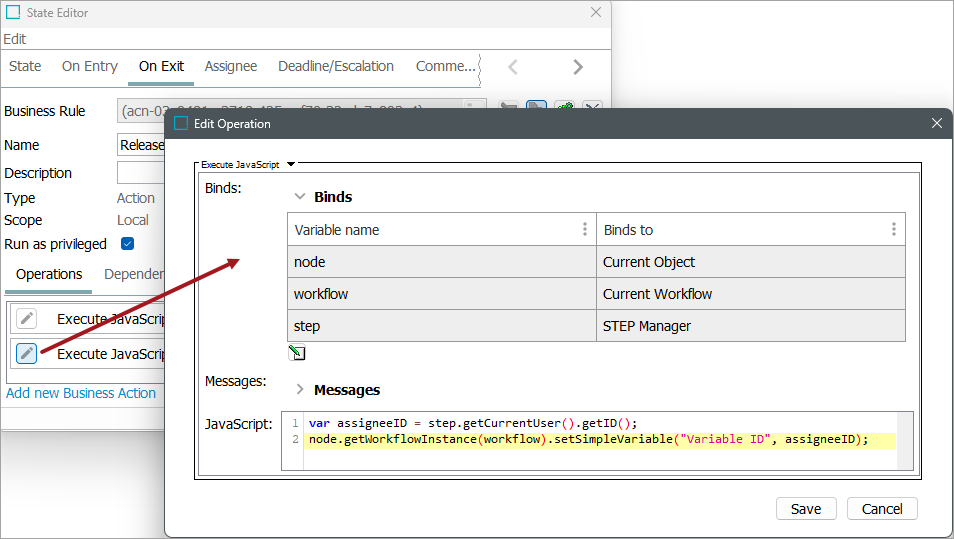This screenshot has width=954, height=539.
Task: Click the Save button
Action: coord(805,508)
